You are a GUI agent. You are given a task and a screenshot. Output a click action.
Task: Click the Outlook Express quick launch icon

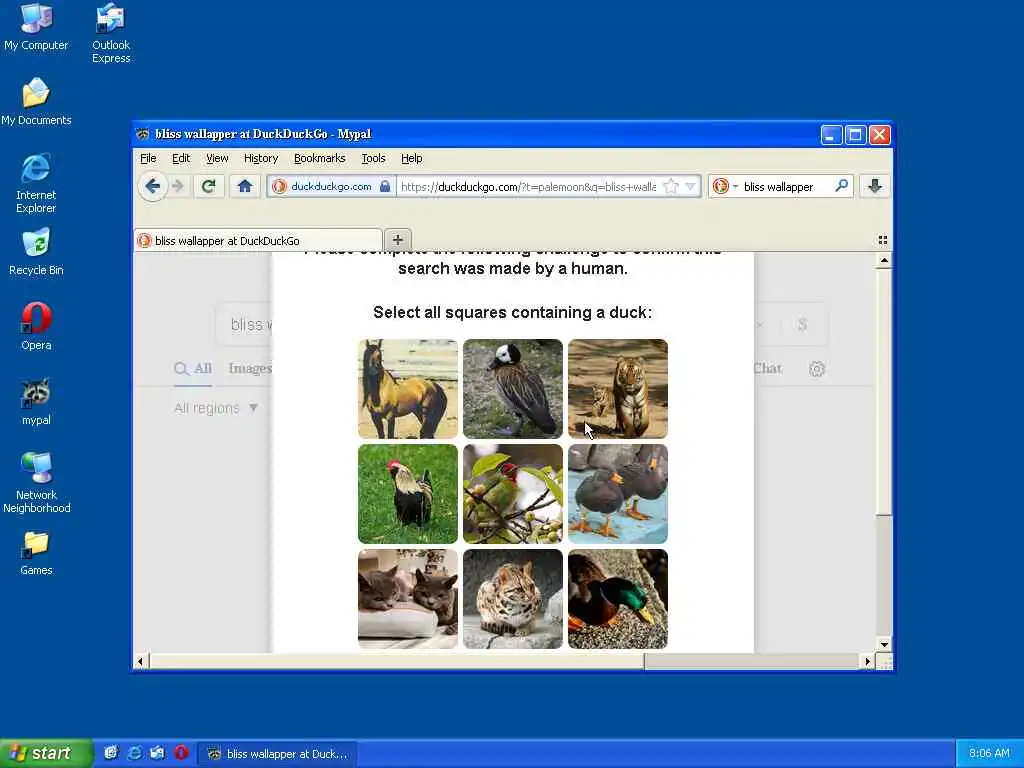click(x=157, y=753)
